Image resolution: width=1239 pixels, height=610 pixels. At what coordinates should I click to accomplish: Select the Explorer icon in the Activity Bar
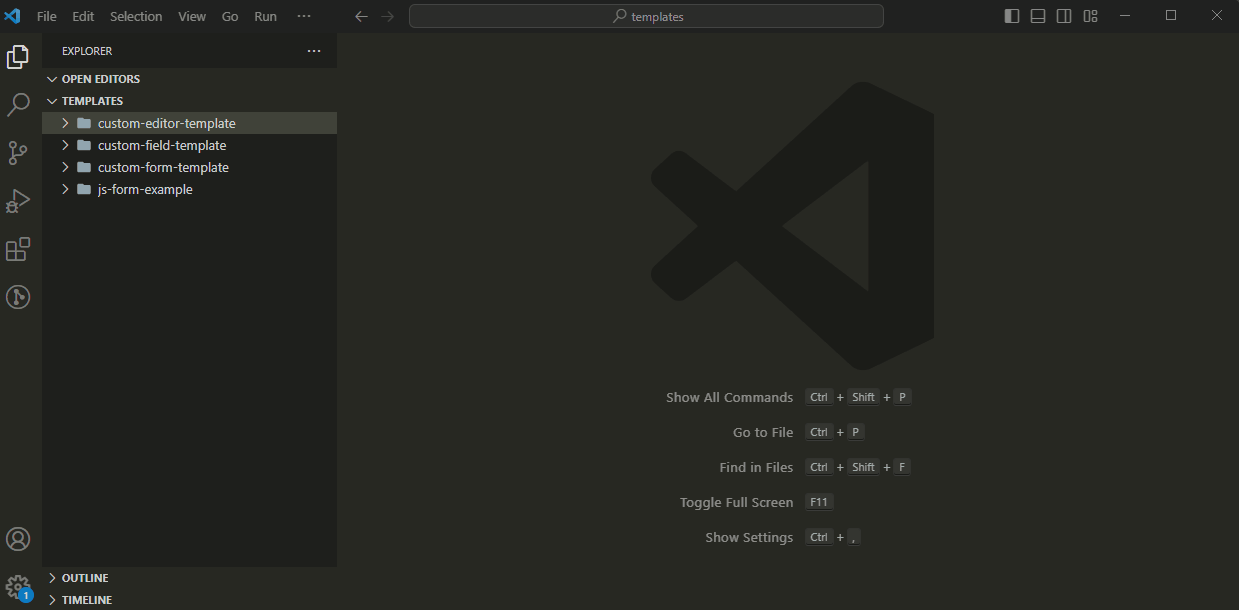[x=18, y=57]
